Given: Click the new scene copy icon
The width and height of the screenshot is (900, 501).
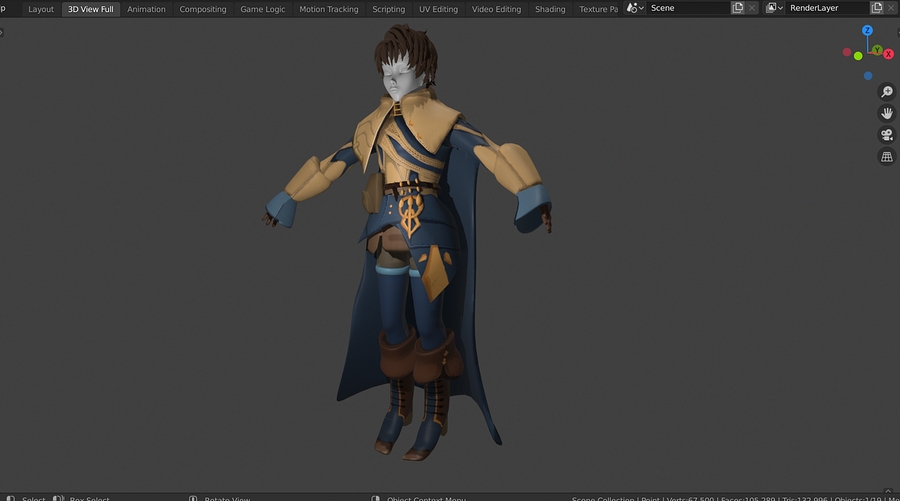Looking at the screenshot, I should pyautogui.click(x=737, y=8).
